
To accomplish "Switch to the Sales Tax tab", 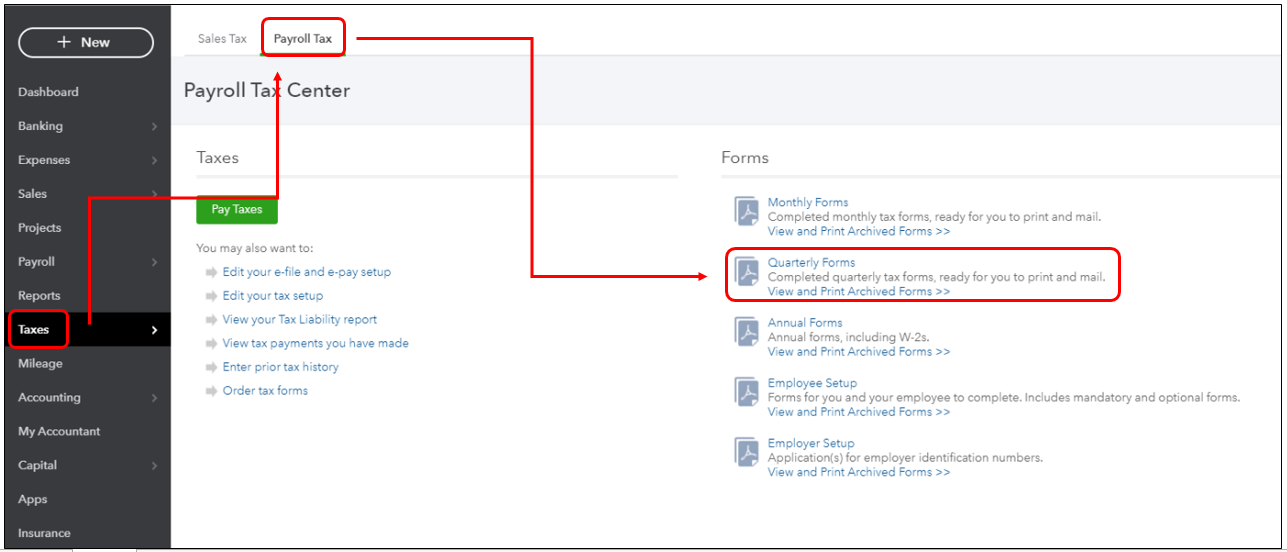I will click(222, 39).
